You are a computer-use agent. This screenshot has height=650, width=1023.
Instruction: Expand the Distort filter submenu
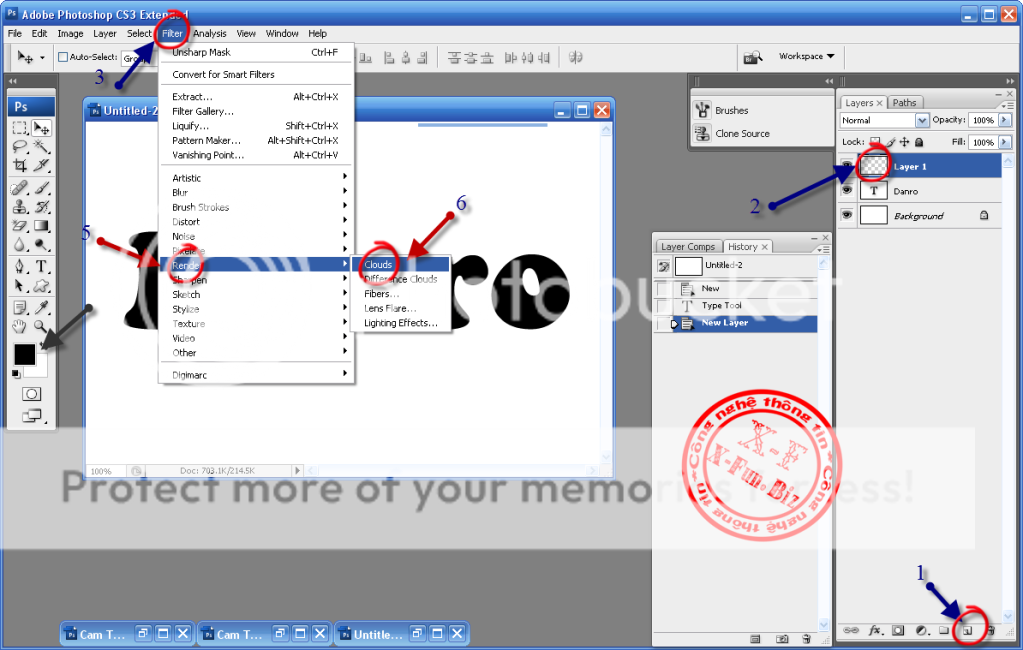tap(258, 221)
